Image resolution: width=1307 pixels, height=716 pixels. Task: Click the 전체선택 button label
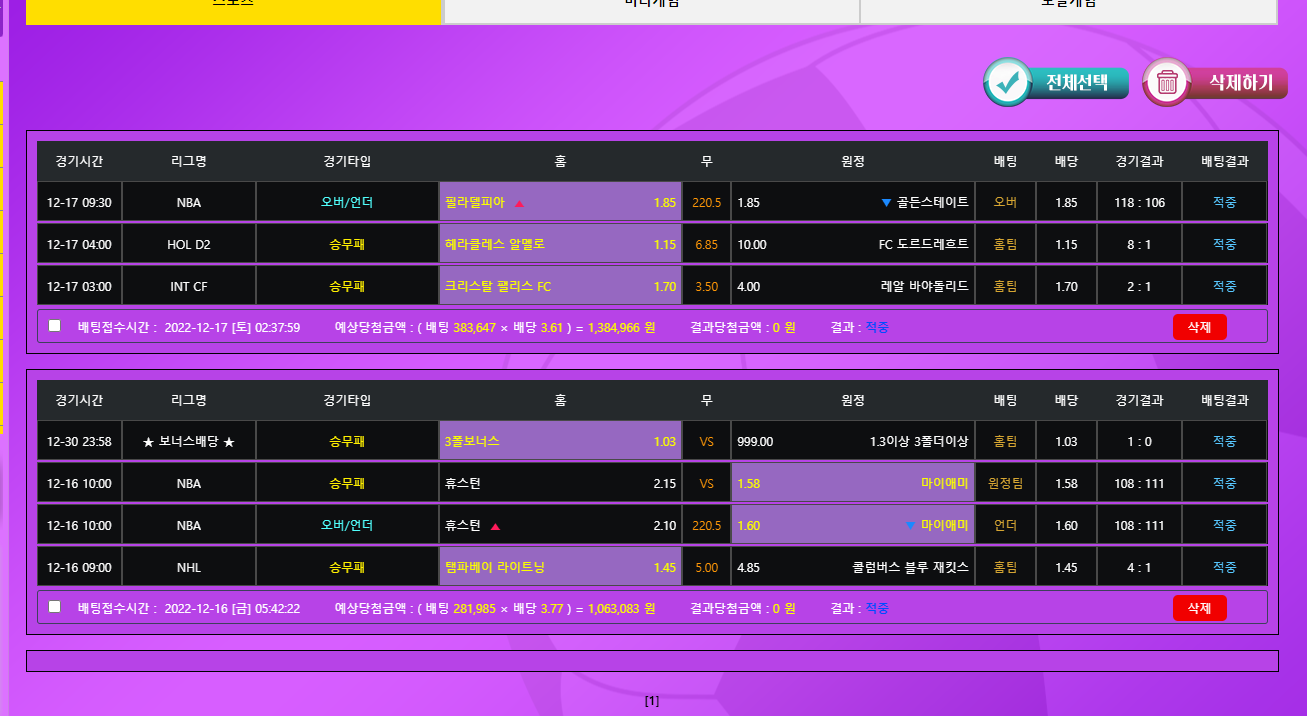point(1076,82)
